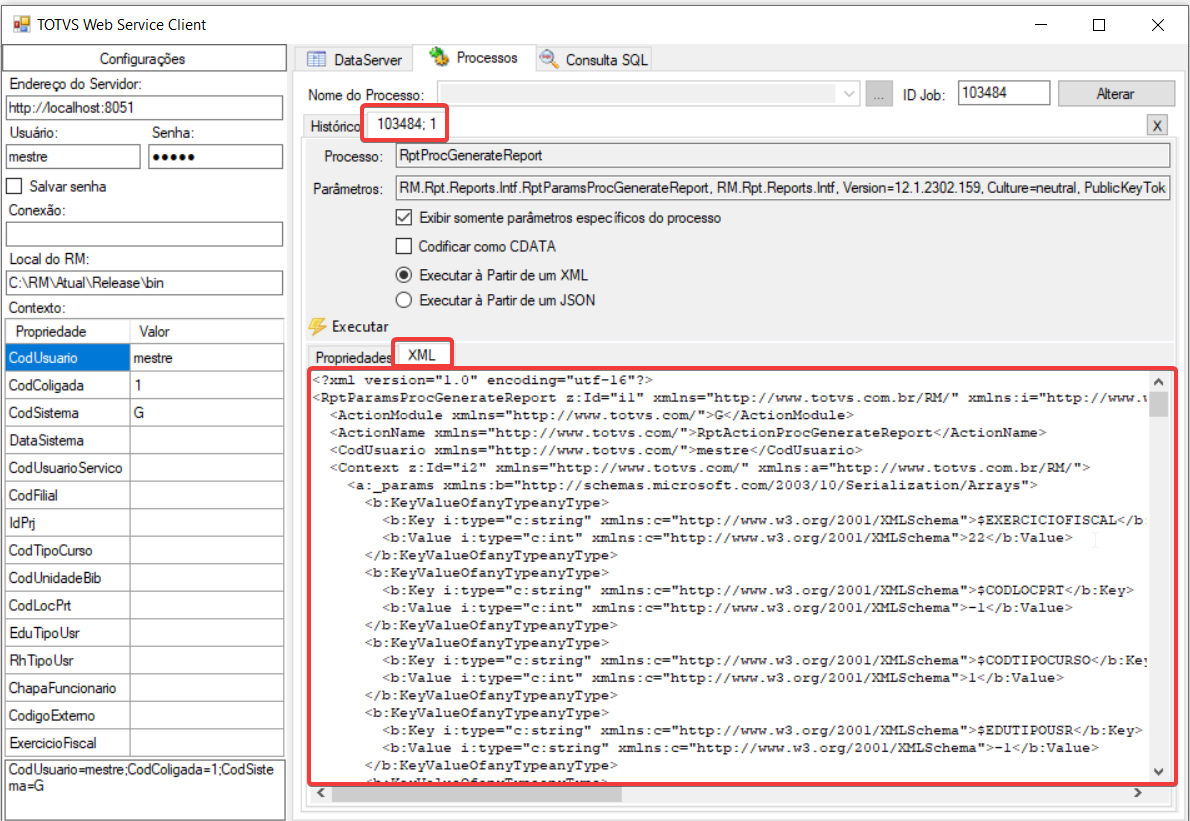Click the vertical scrollbar thumb in XML pane
Image resolution: width=1190 pixels, height=821 pixels.
pos(1158,404)
